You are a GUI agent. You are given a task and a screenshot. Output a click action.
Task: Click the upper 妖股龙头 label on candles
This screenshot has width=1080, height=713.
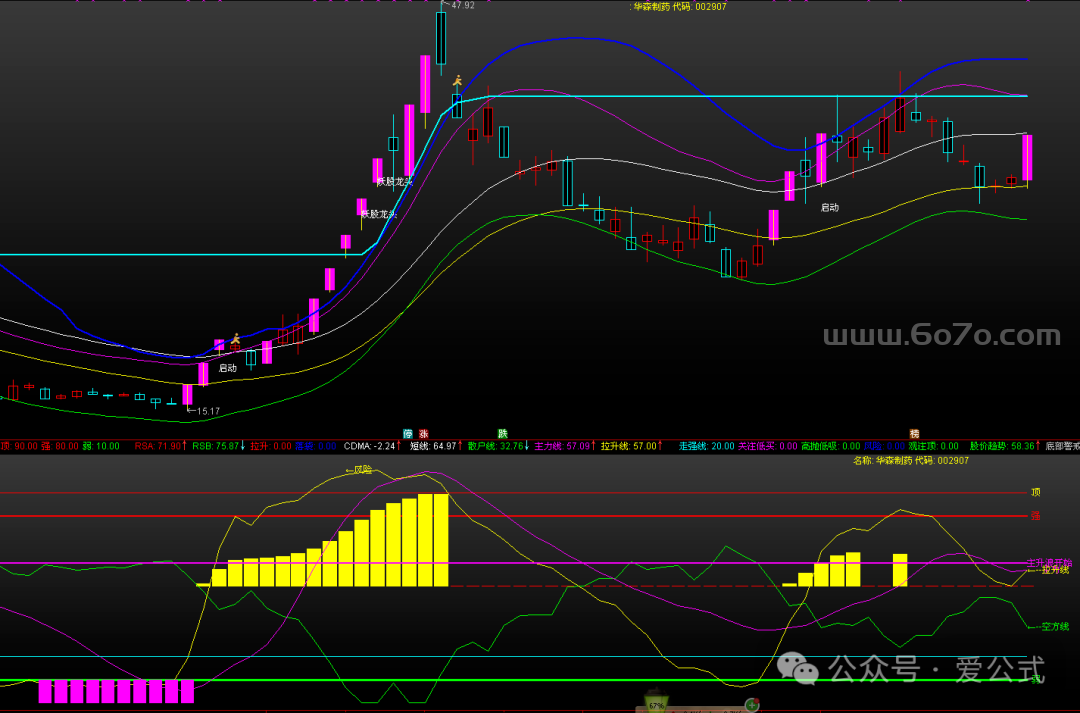tap(393, 182)
